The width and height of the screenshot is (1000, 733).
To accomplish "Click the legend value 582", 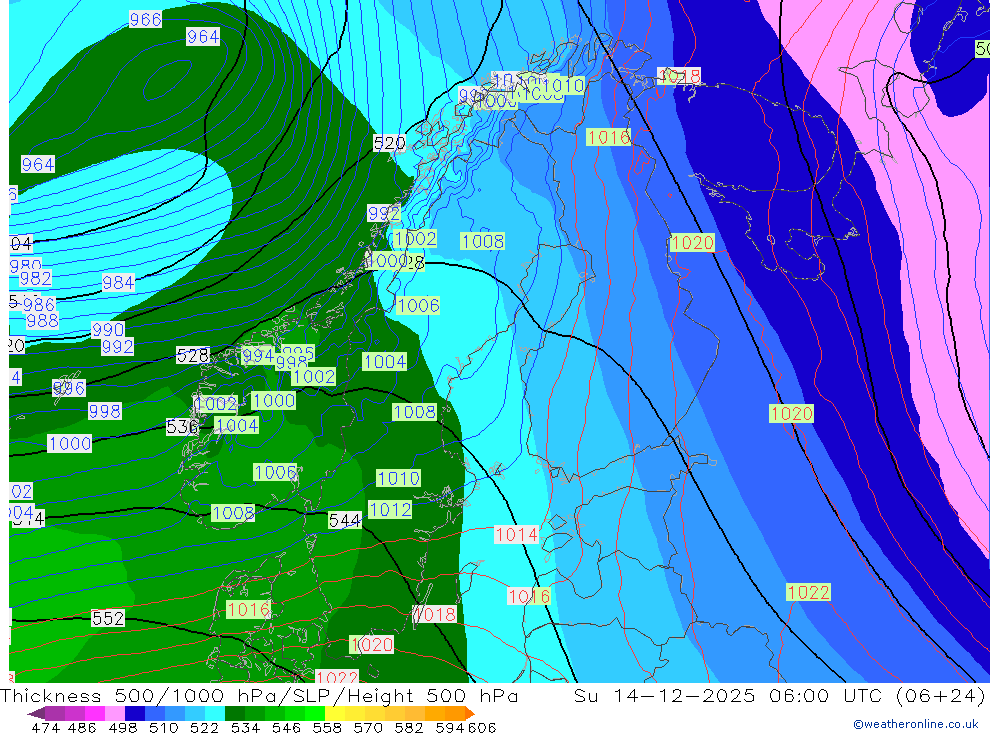I will tap(409, 727).
